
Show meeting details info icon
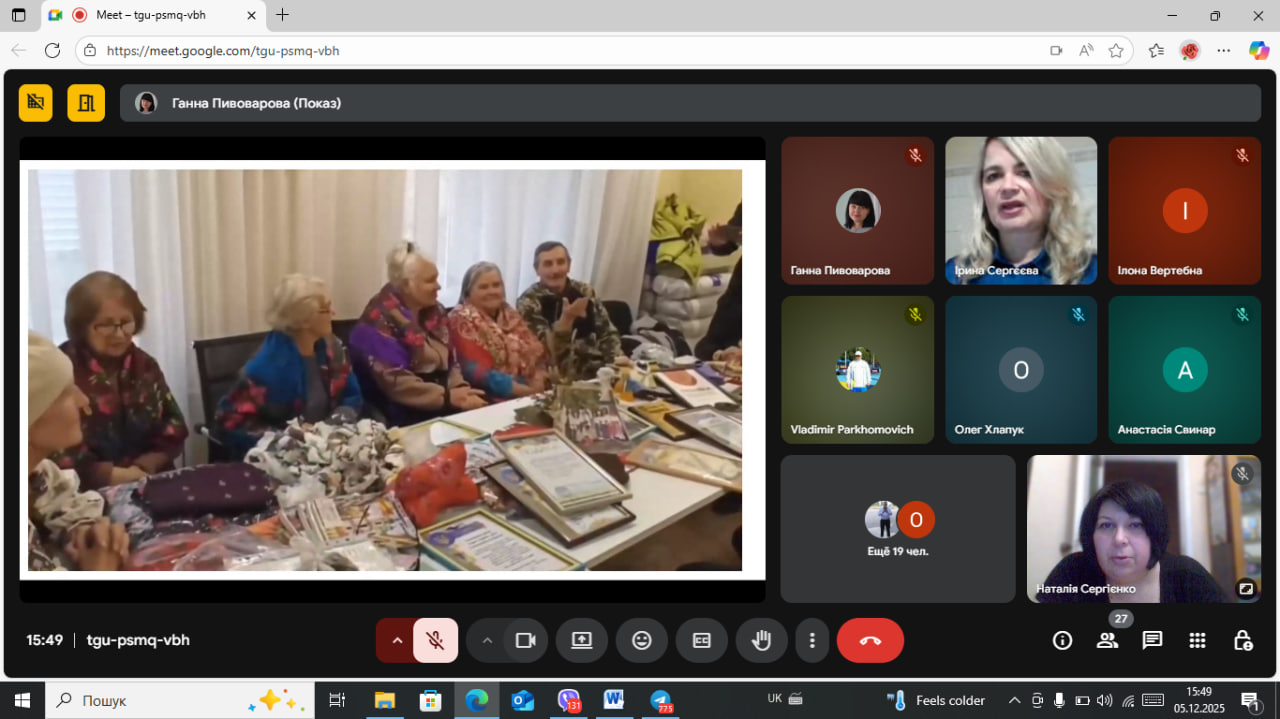[x=1062, y=641]
